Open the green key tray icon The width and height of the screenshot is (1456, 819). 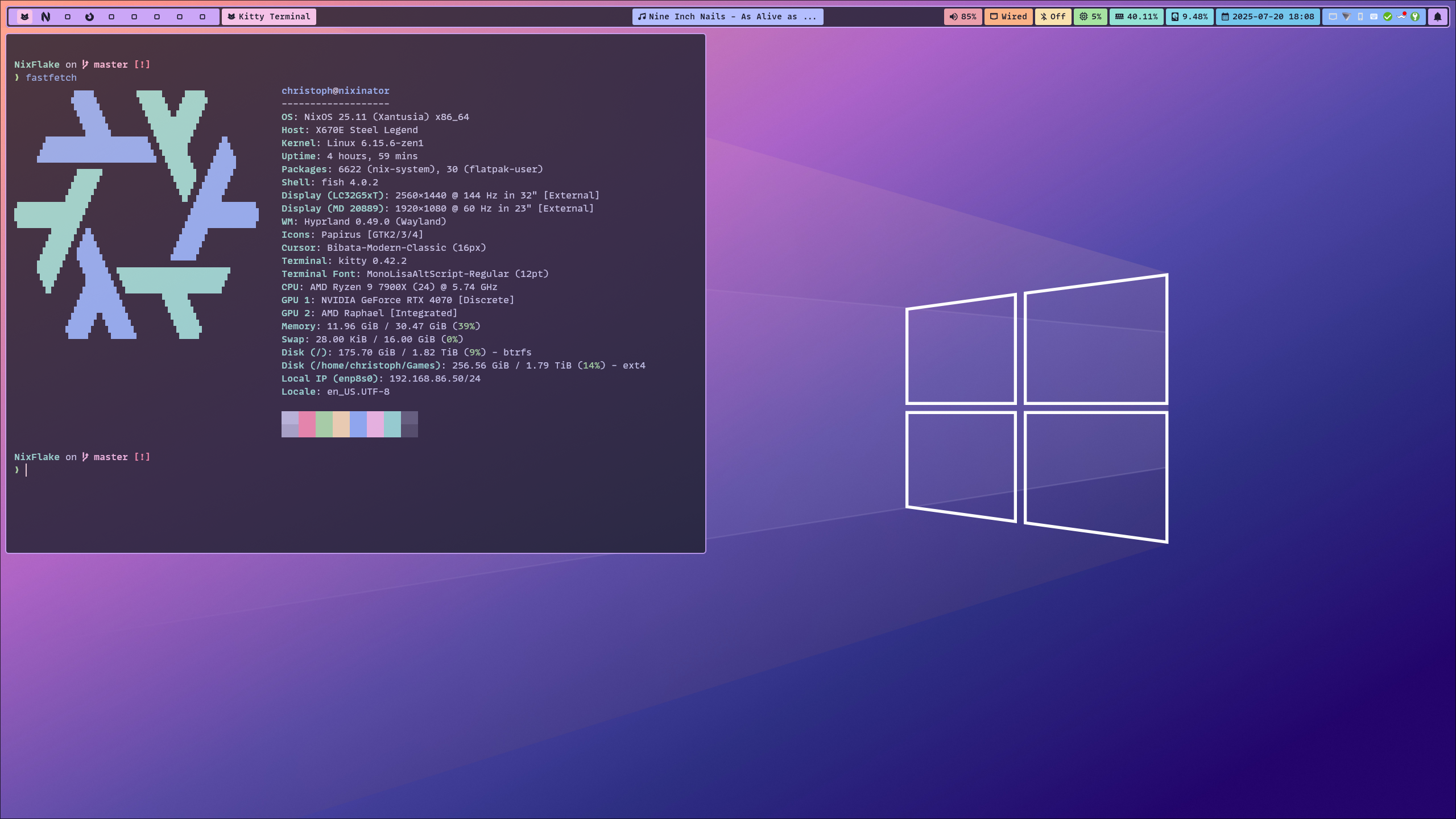tap(1415, 16)
